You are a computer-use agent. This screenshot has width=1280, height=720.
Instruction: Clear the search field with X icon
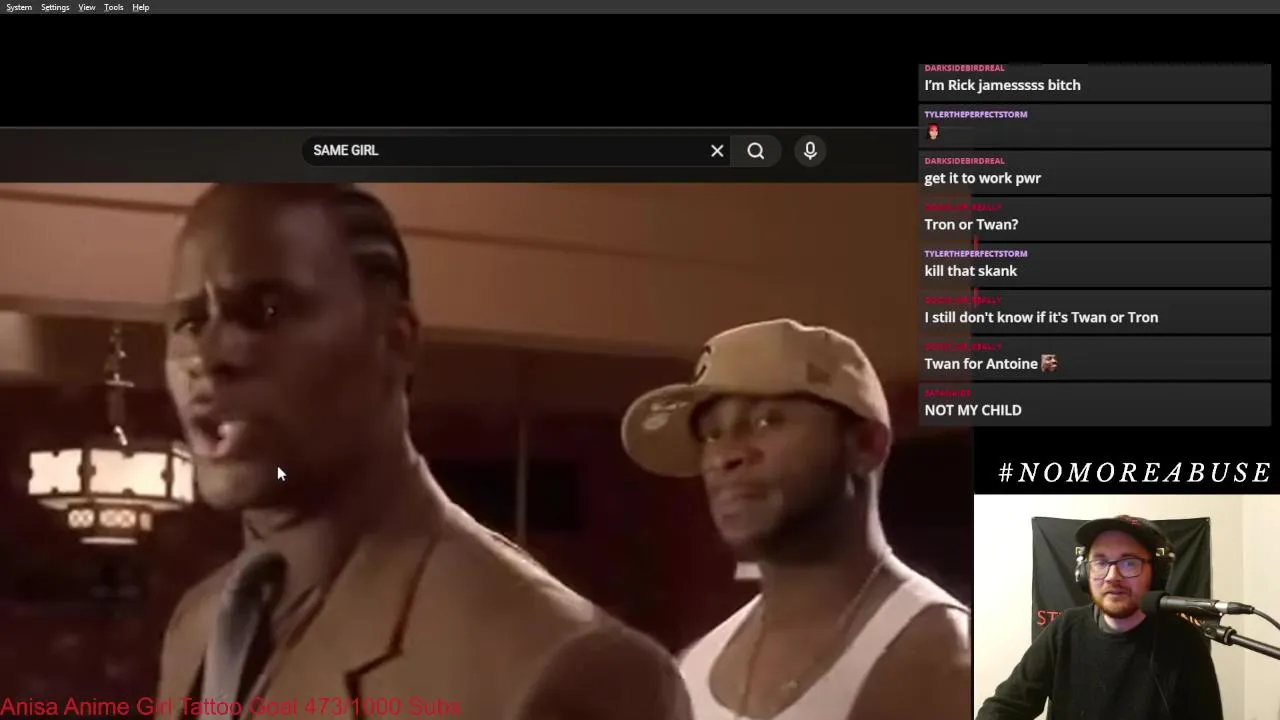tap(717, 151)
